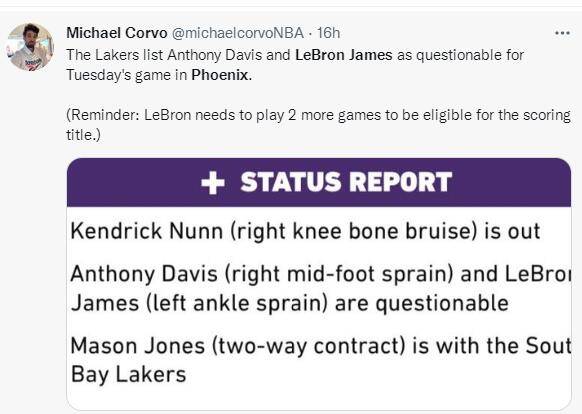This screenshot has height=414, width=582.
Task: Click the word title.) ending the reminder
Action: point(84,135)
